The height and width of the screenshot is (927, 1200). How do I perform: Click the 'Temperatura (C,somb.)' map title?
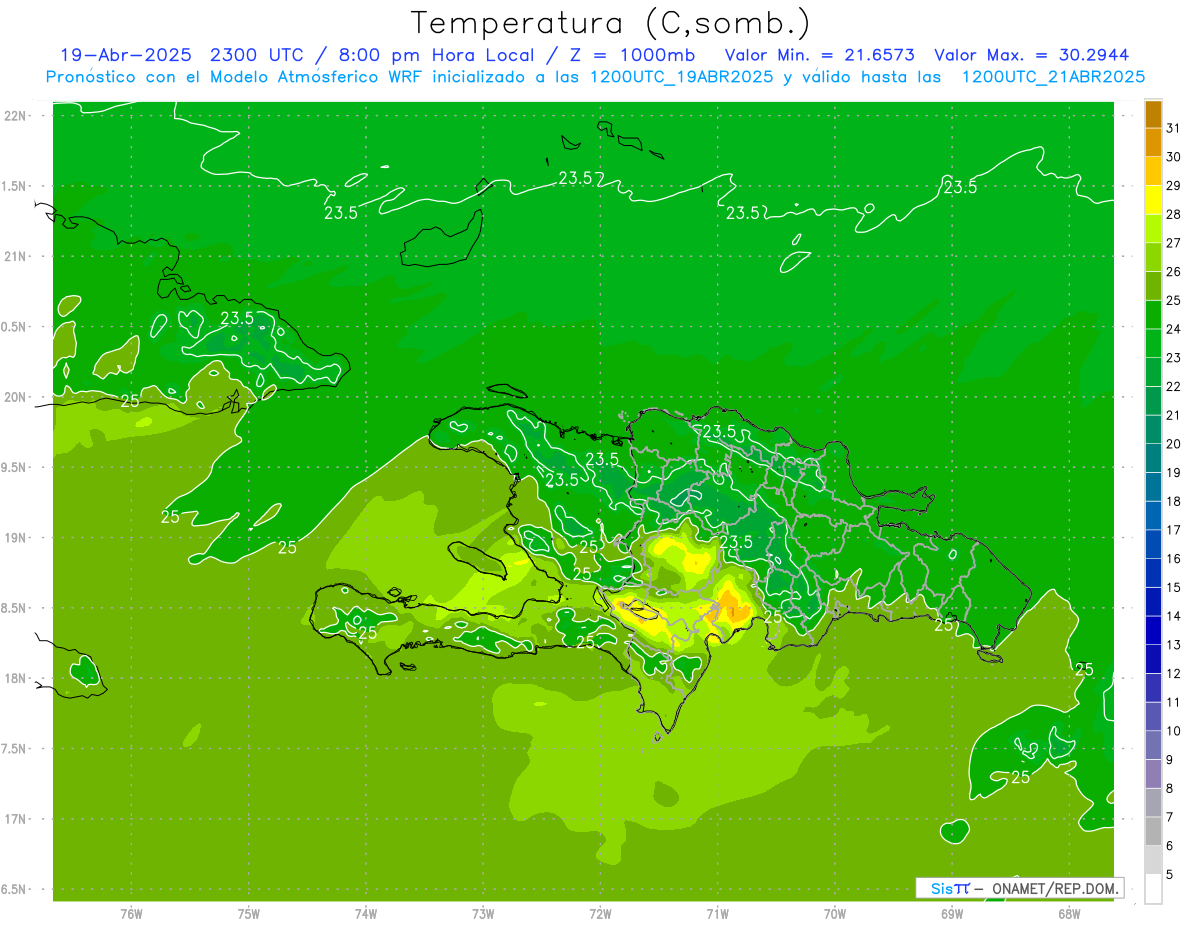[611, 23]
